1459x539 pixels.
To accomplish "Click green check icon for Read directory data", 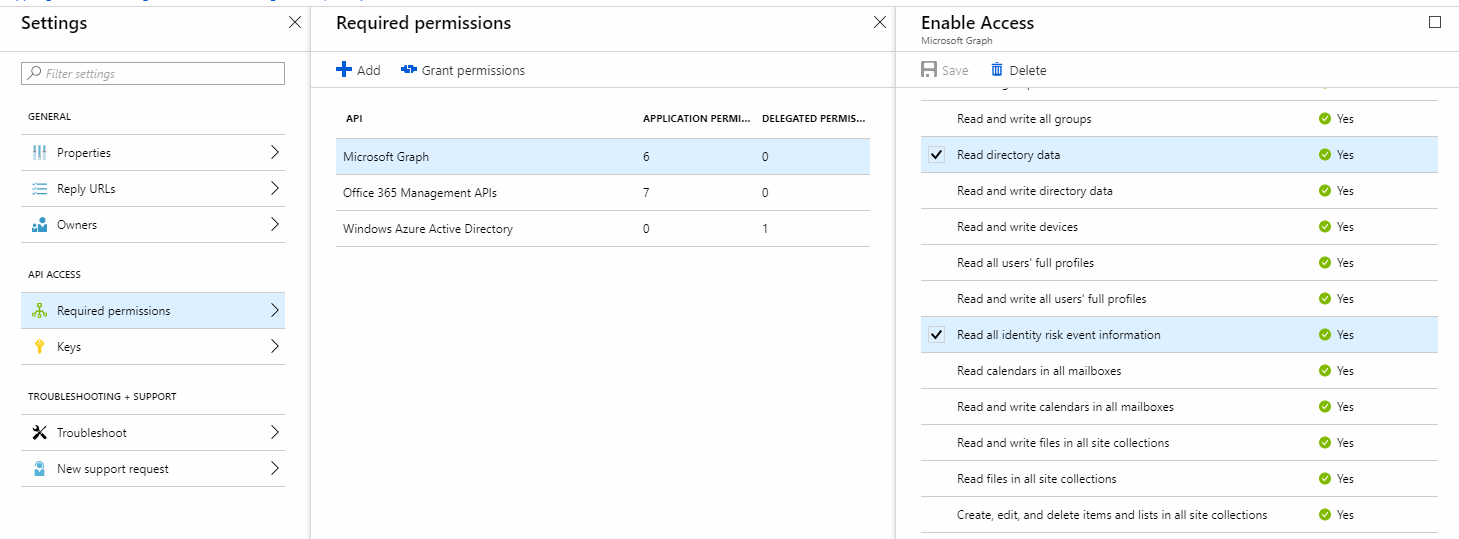I will [x=1325, y=155].
